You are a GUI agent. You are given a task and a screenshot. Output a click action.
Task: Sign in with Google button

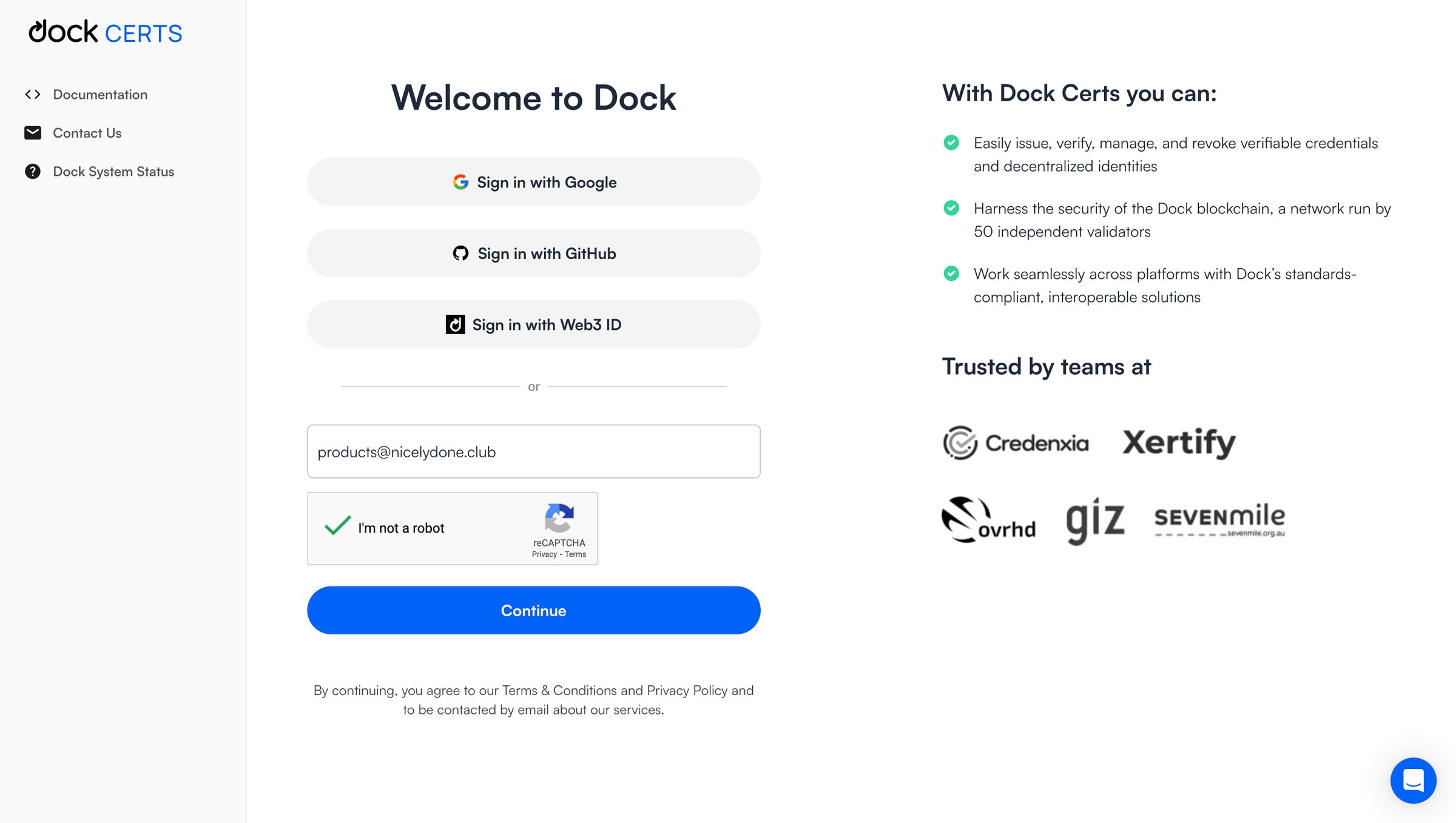click(533, 182)
